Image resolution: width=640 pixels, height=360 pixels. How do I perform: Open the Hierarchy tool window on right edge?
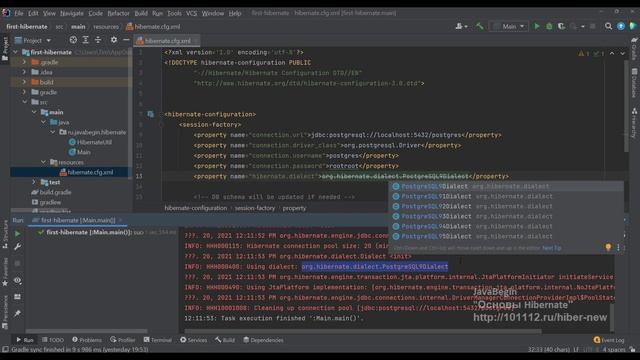click(634, 123)
